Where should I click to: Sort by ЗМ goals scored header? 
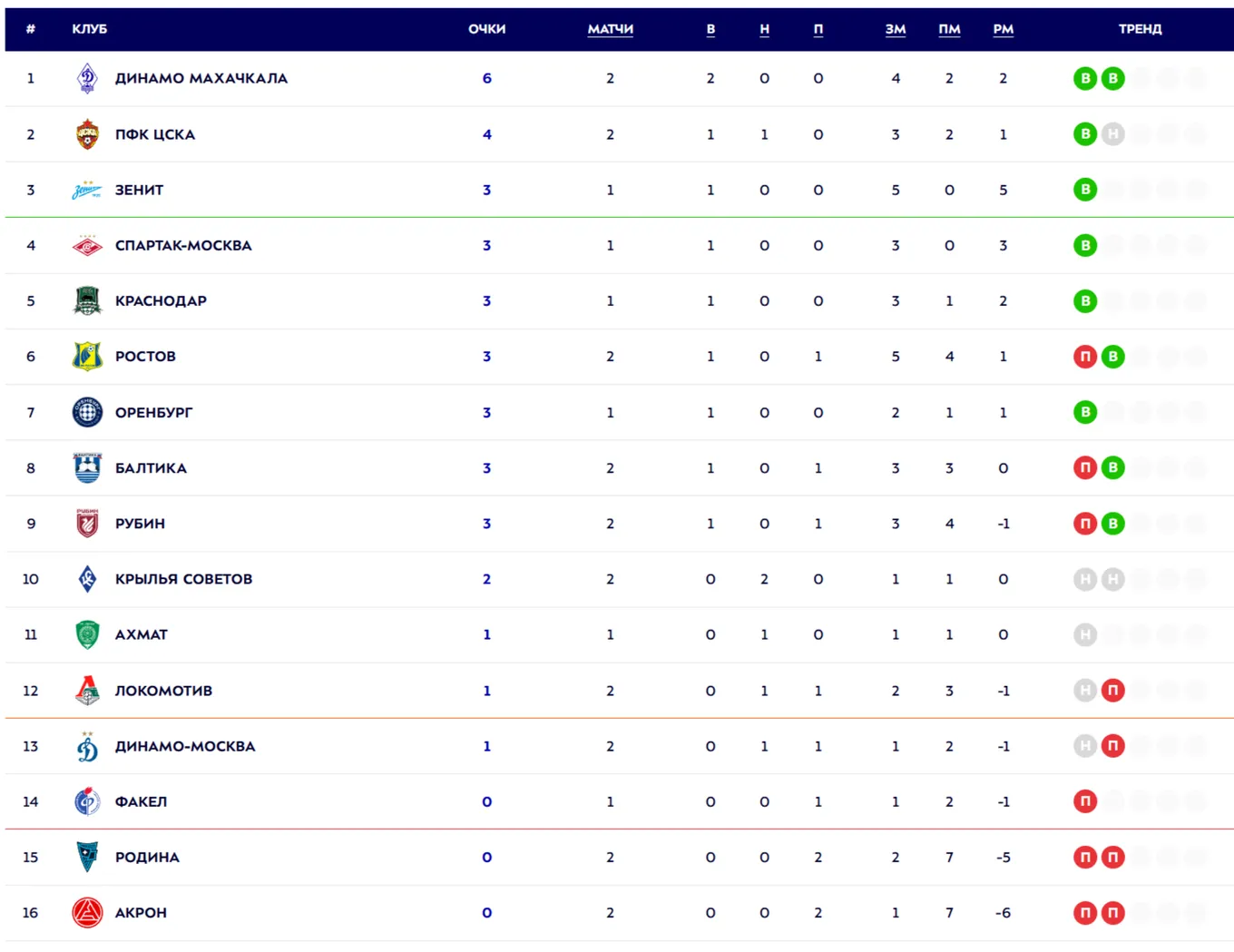coord(896,29)
